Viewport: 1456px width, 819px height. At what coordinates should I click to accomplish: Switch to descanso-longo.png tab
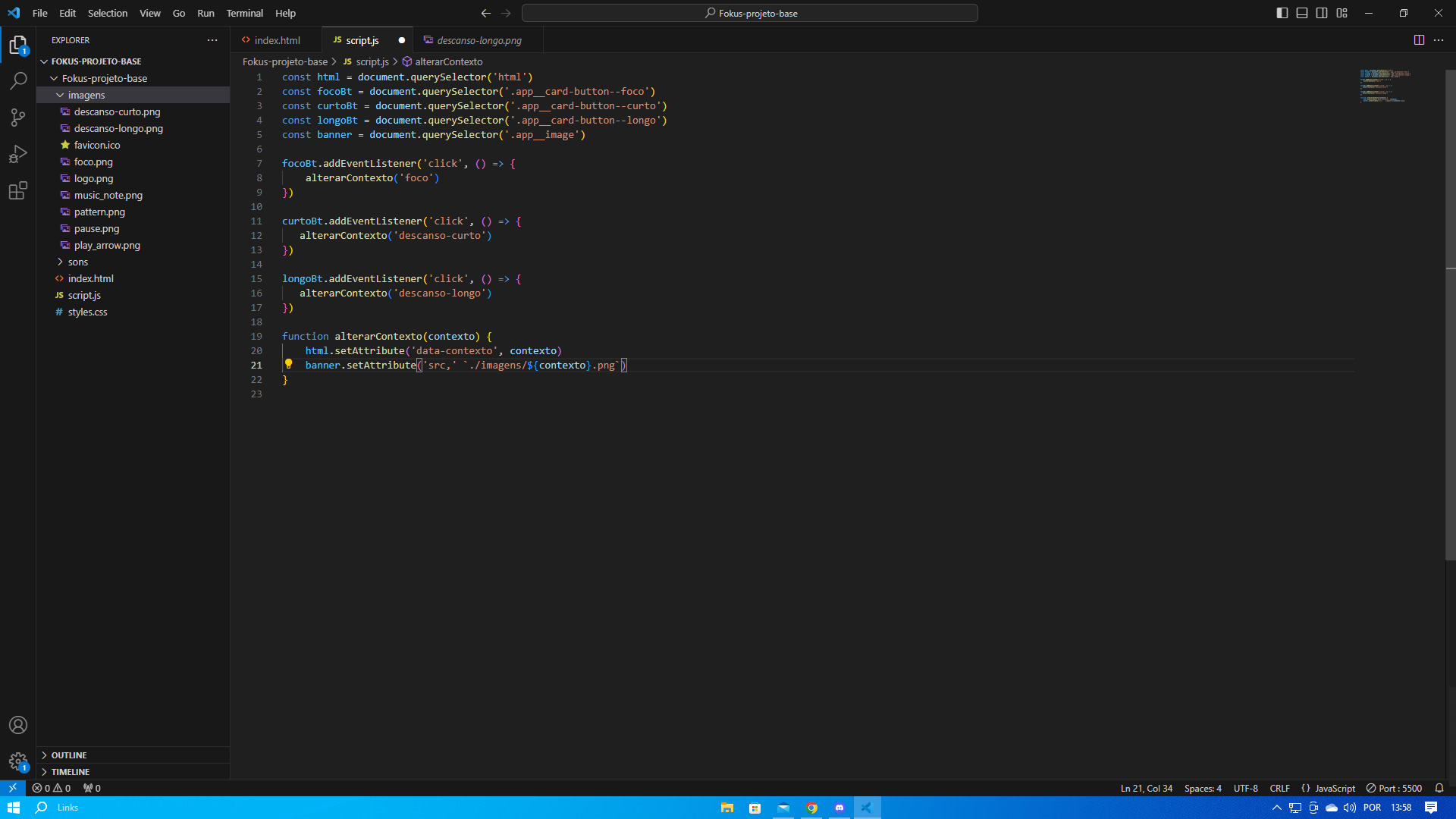[479, 40]
